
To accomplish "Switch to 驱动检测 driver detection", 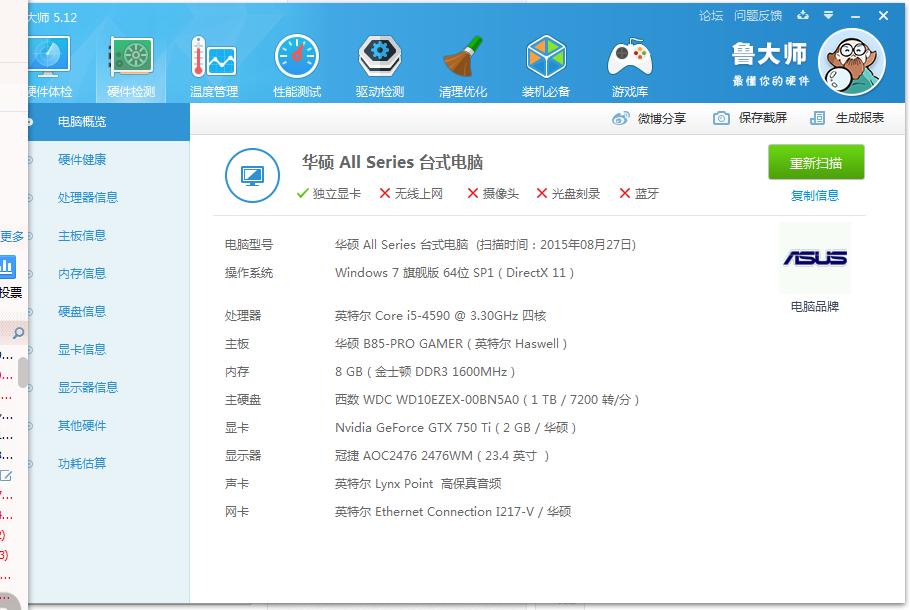I will coord(380,66).
